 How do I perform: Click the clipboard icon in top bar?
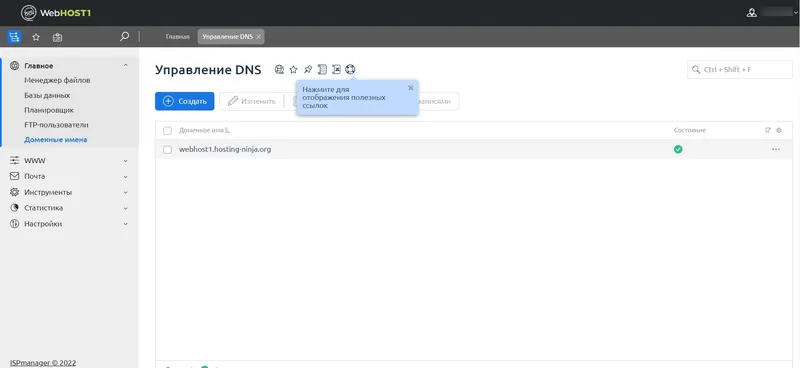click(58, 37)
